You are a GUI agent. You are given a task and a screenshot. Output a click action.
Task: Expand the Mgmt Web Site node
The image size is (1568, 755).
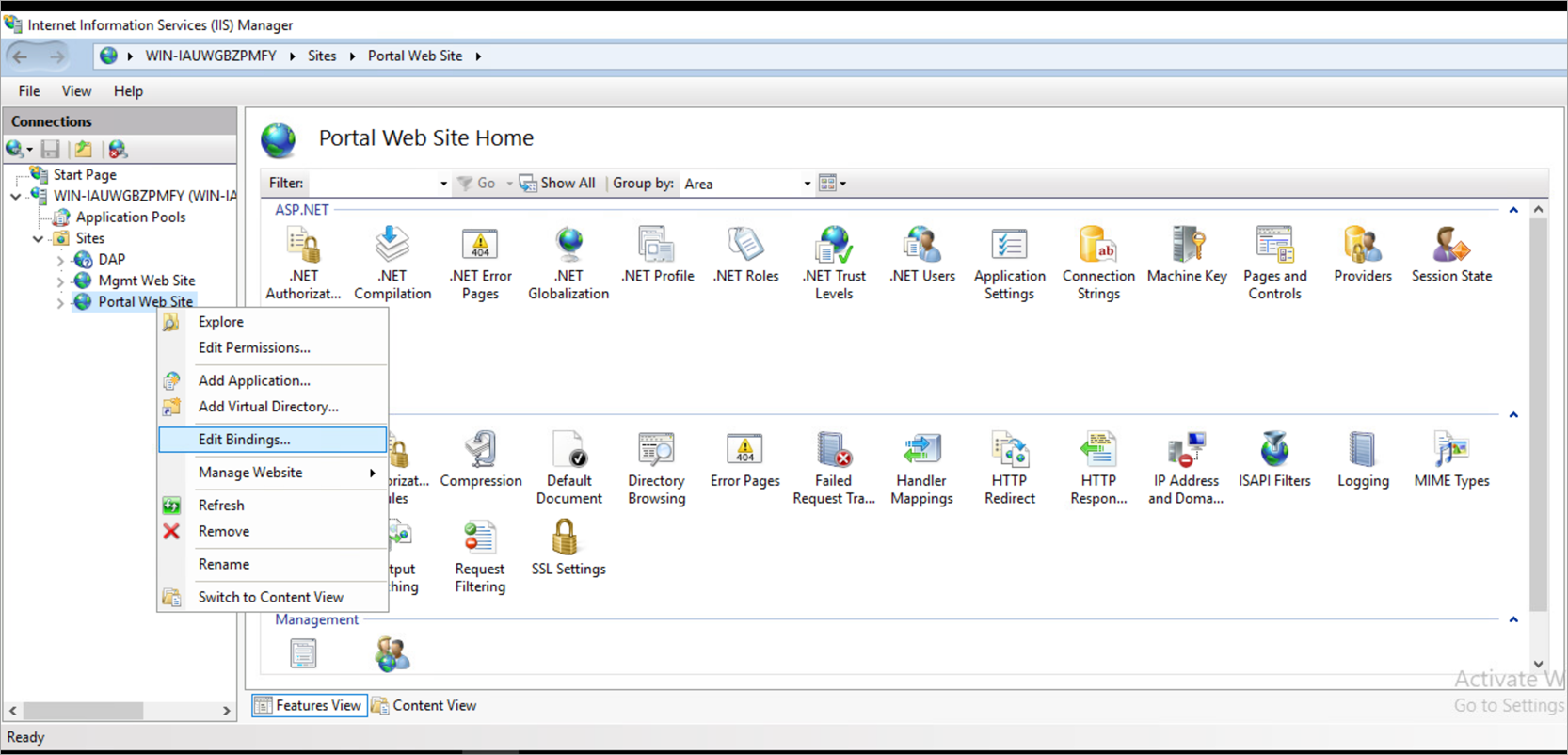click(60, 281)
